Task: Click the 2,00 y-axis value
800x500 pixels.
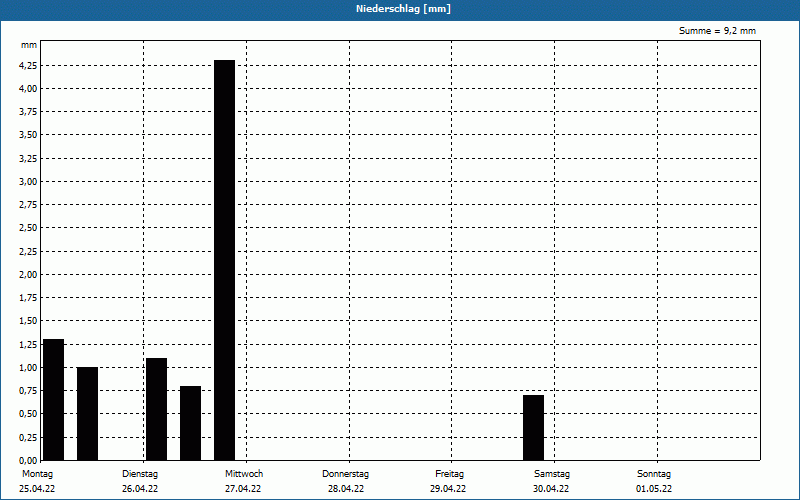Action: pos(28,274)
